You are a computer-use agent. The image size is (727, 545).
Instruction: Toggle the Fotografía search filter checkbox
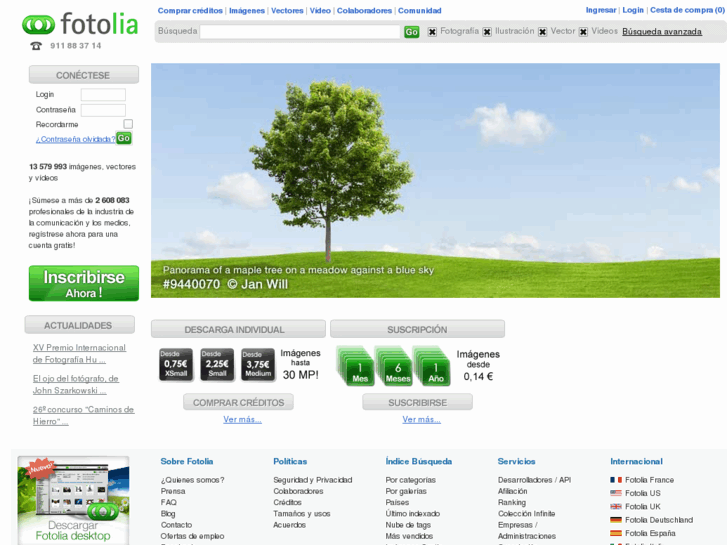(x=432, y=32)
